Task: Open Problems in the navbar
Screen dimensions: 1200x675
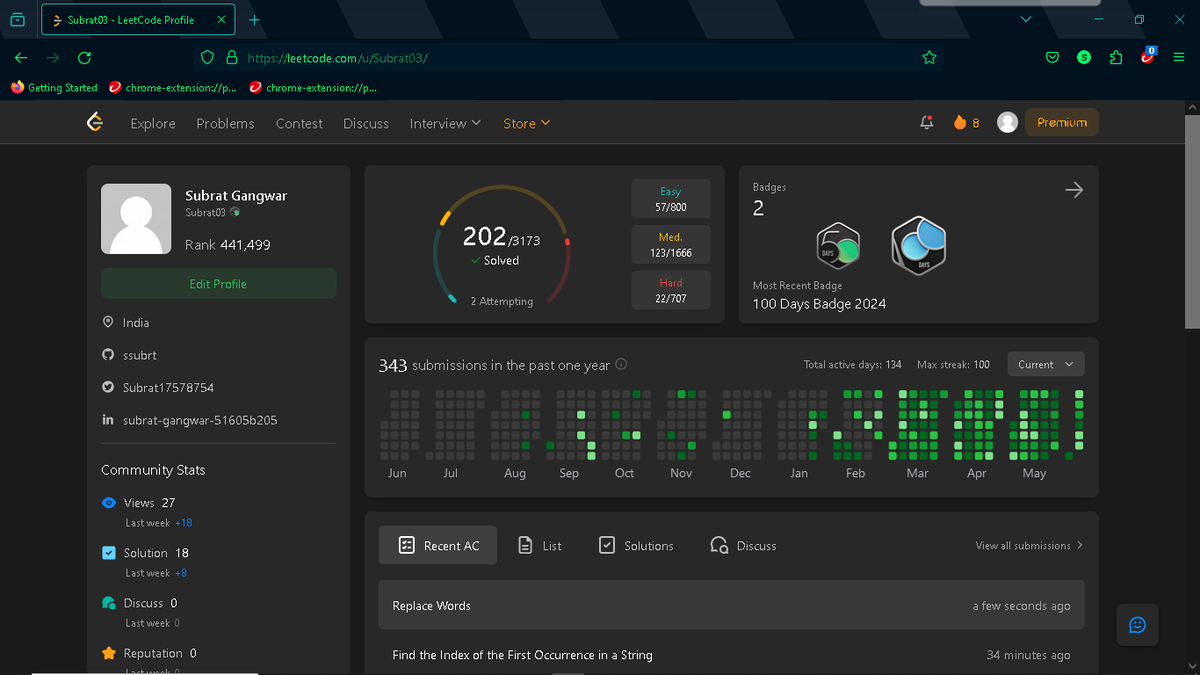Action: coord(225,123)
